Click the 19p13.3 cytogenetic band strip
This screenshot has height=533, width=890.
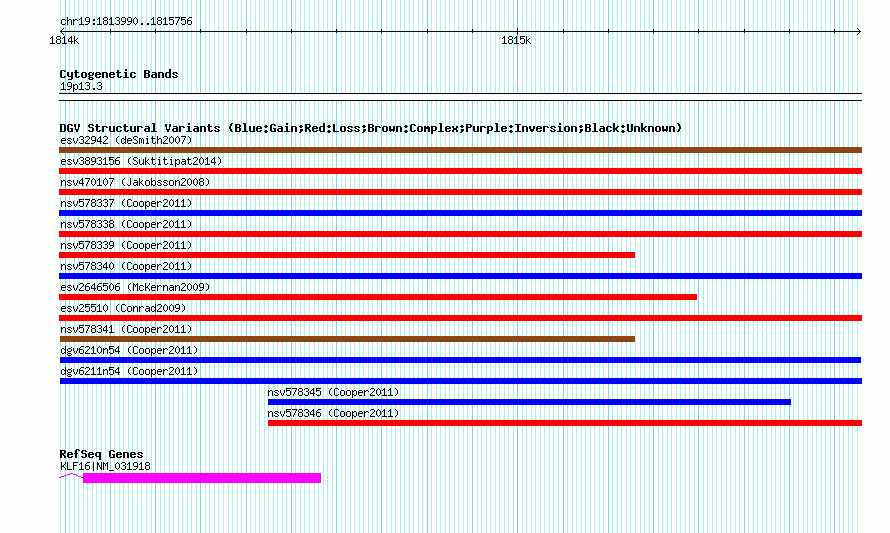coord(460,97)
